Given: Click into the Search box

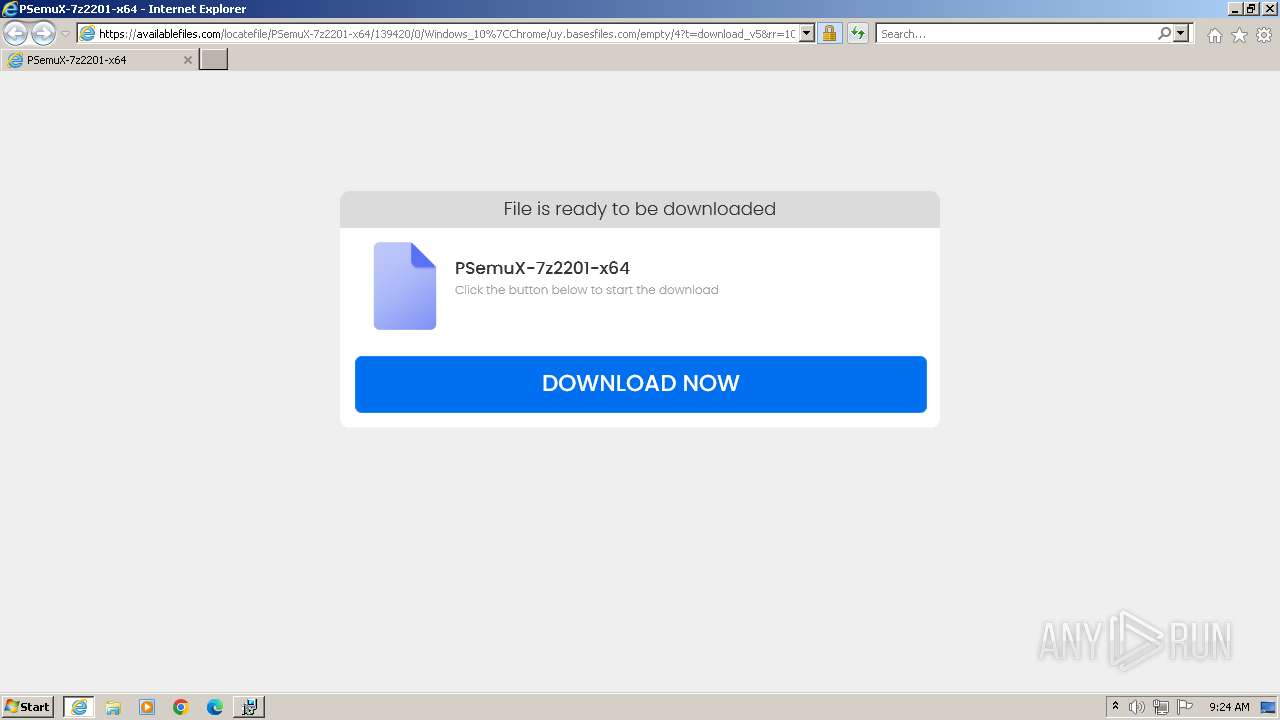Looking at the screenshot, I should pos(1016,34).
